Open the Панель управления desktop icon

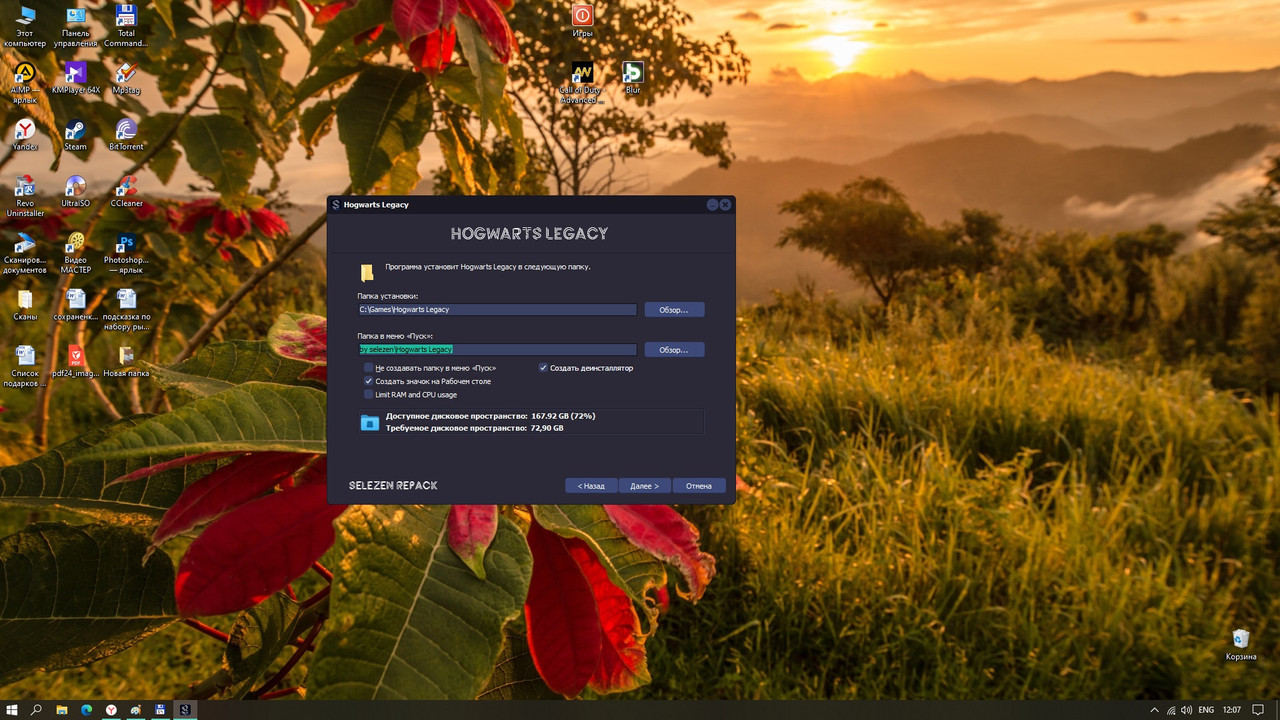click(75, 26)
